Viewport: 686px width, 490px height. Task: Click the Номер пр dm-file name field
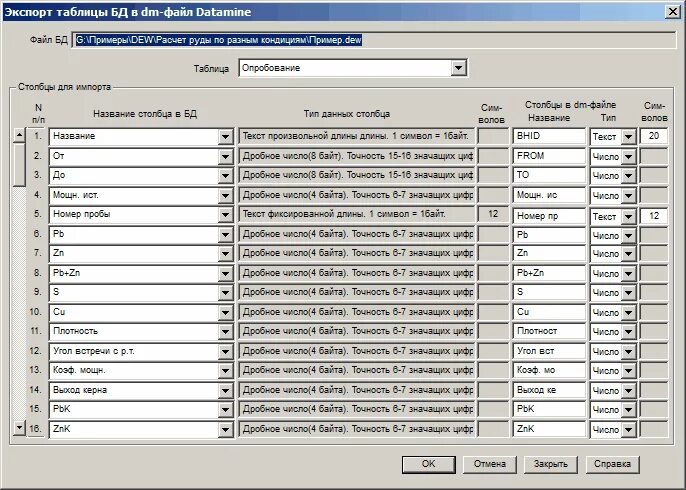[549, 215]
